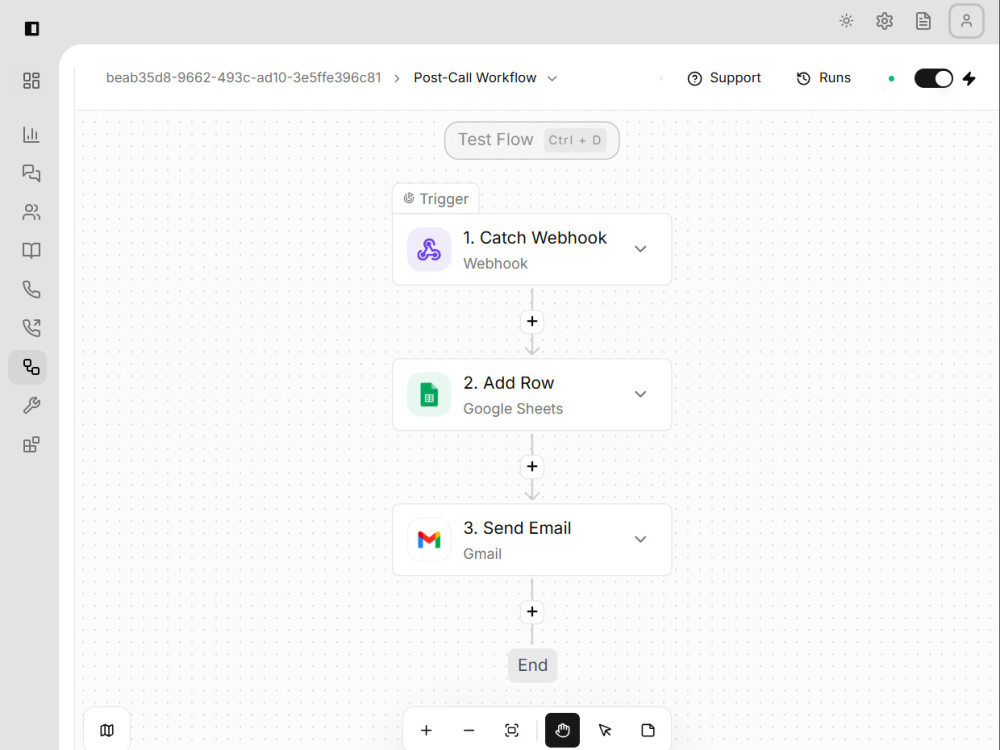Click the folder ID breadcrumb beab35d8
The height and width of the screenshot is (750, 1000).
pos(243,78)
